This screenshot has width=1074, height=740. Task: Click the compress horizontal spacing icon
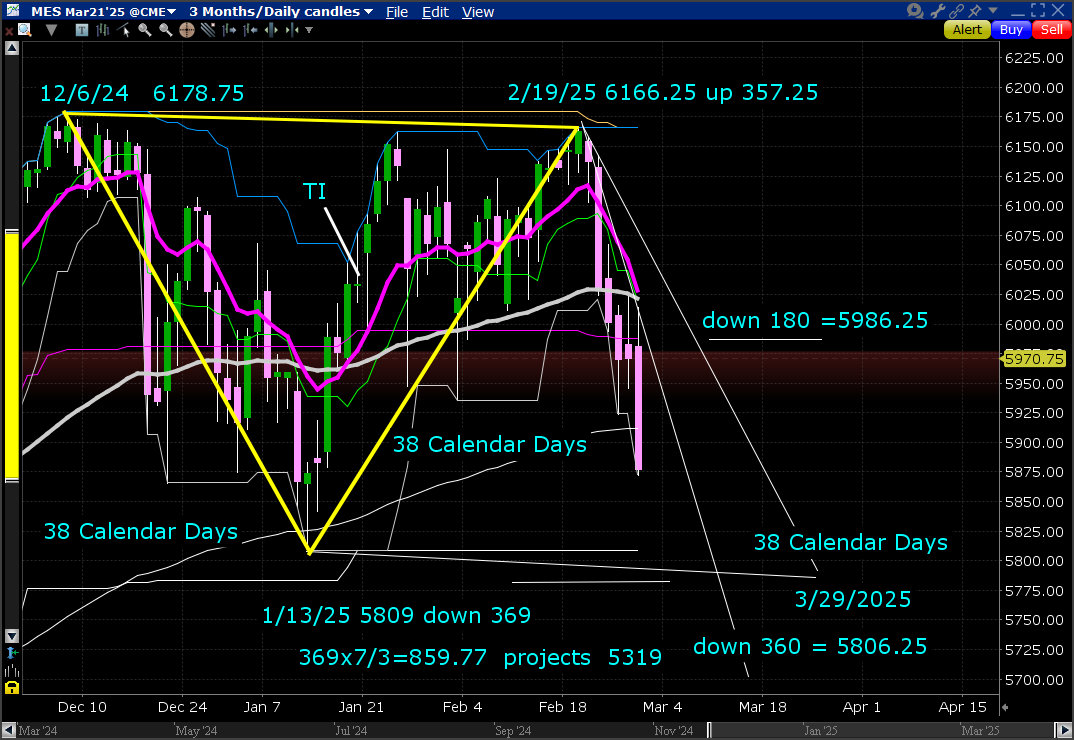[292, 30]
